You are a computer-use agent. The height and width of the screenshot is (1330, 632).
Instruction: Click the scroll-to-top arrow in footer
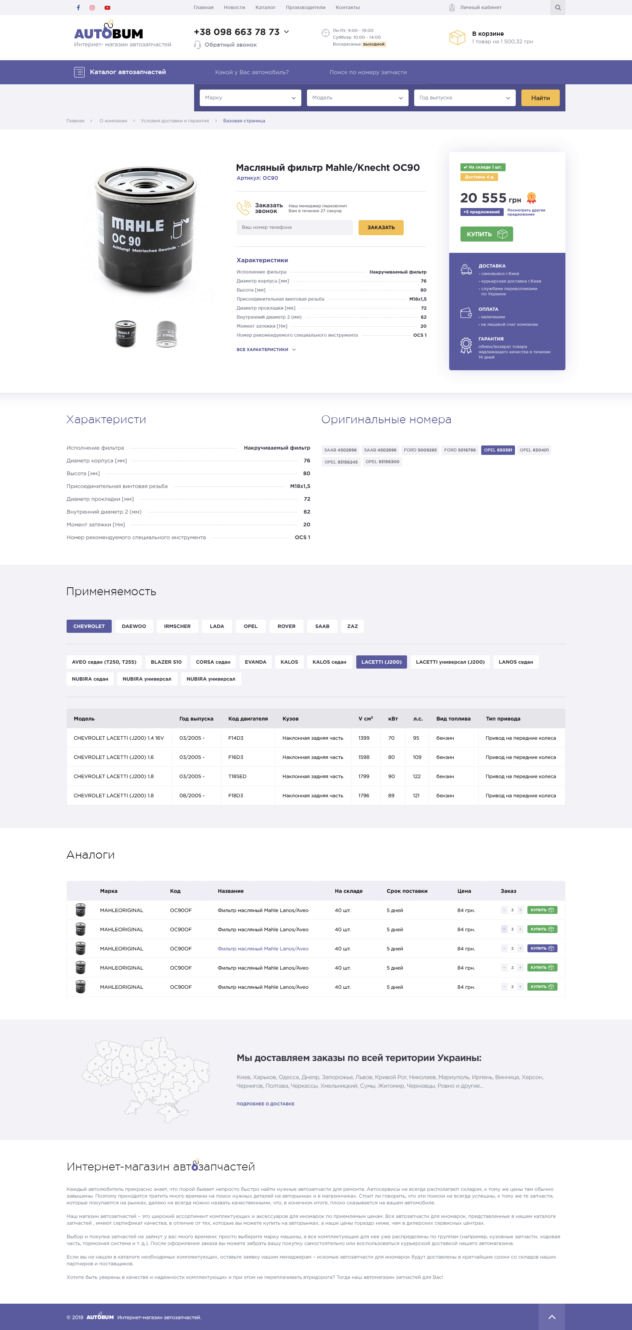pos(551,1317)
